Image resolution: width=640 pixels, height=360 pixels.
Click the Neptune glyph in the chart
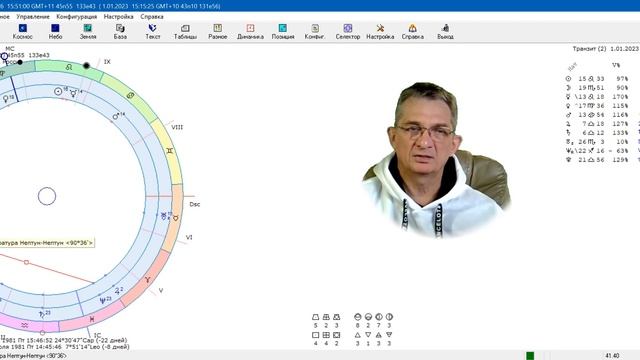103,301
